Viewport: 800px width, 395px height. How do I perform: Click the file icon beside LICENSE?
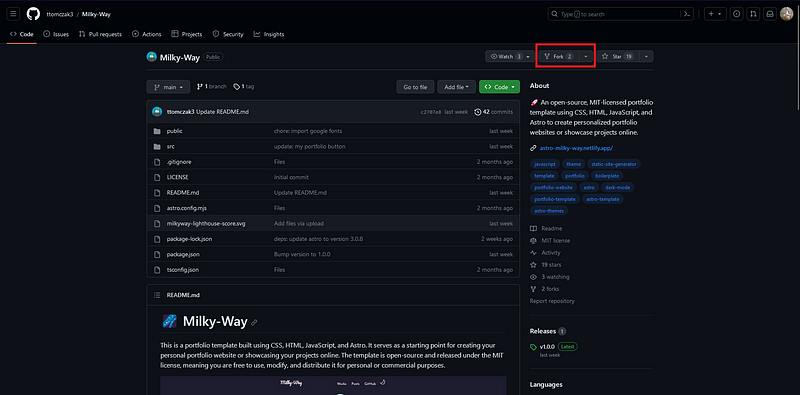point(157,177)
